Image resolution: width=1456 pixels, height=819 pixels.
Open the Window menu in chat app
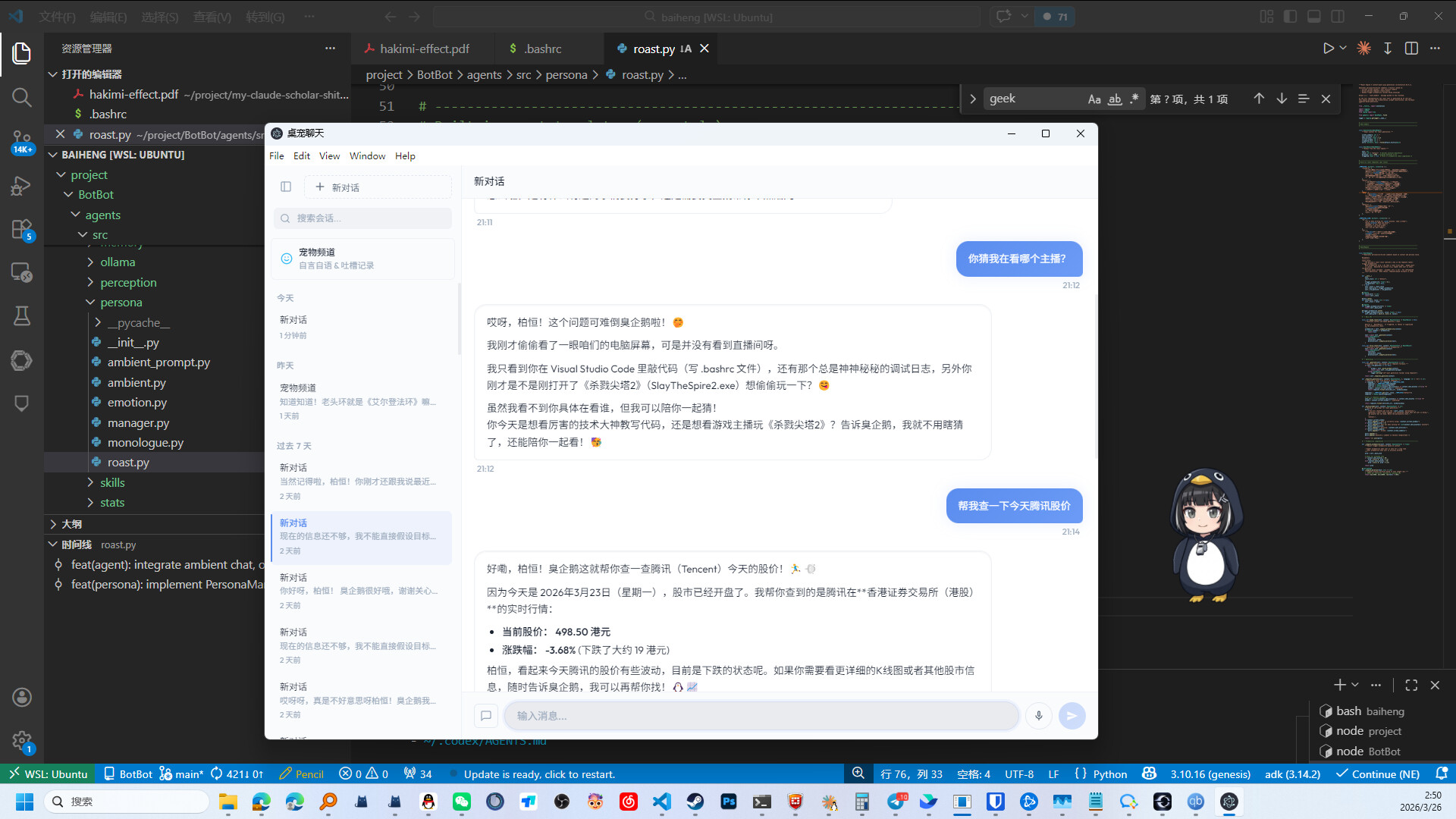pos(367,155)
